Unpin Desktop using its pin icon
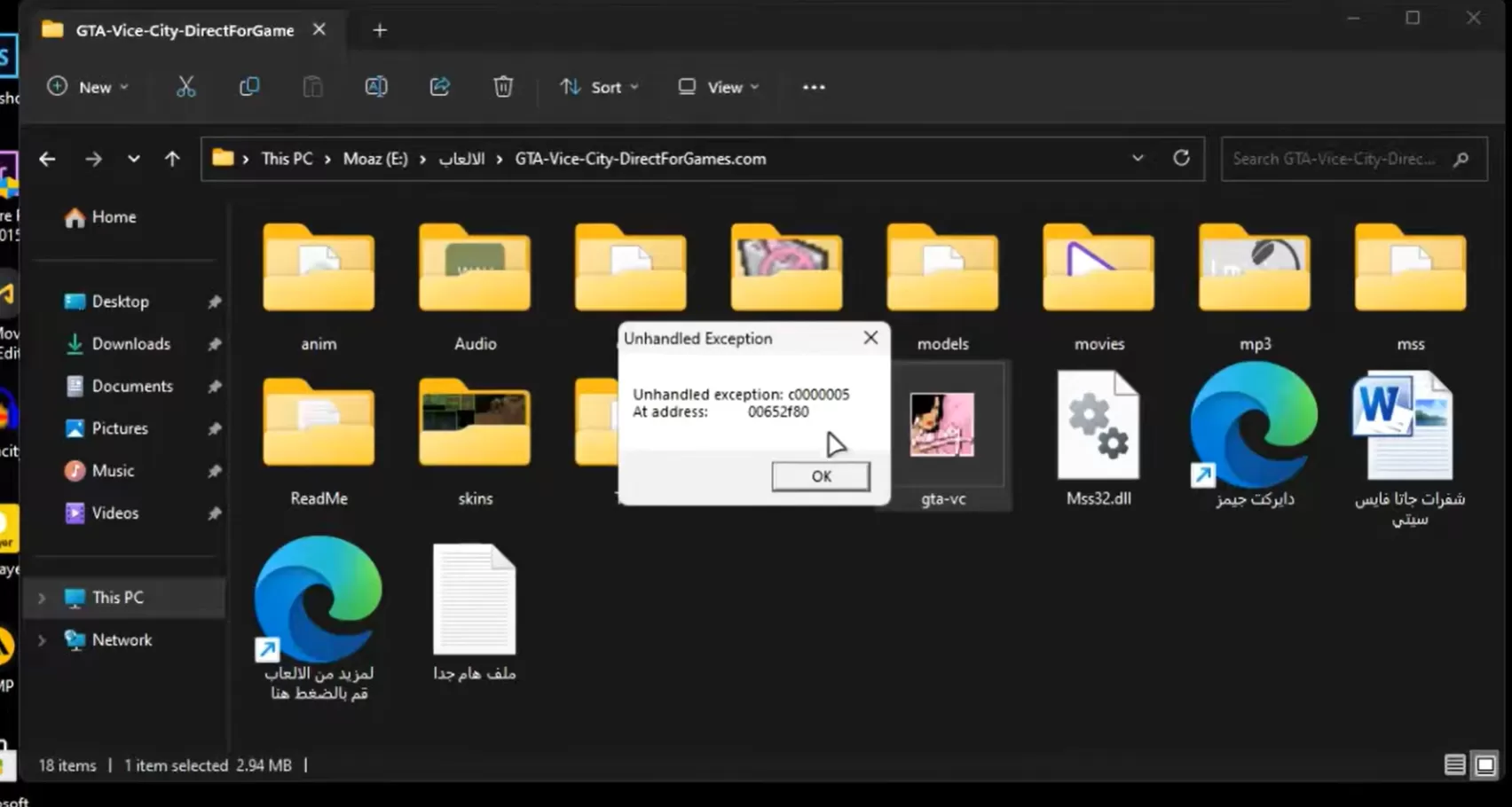This screenshot has width=1512, height=807. (214, 302)
